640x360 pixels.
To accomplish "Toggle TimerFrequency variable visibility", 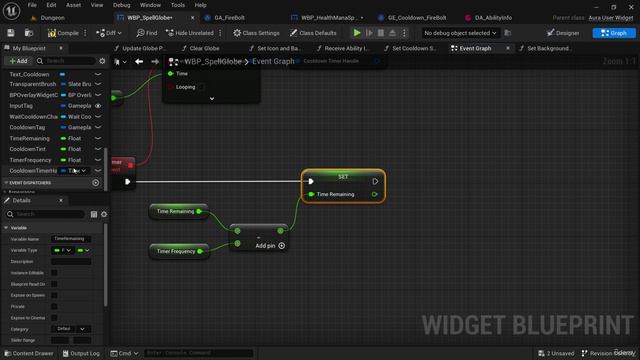I will point(98,160).
